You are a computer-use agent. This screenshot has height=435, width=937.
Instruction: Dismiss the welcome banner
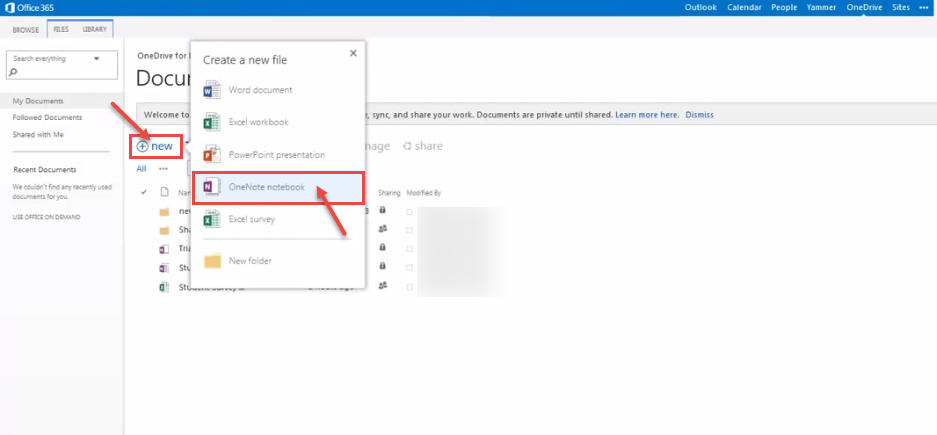coord(699,115)
